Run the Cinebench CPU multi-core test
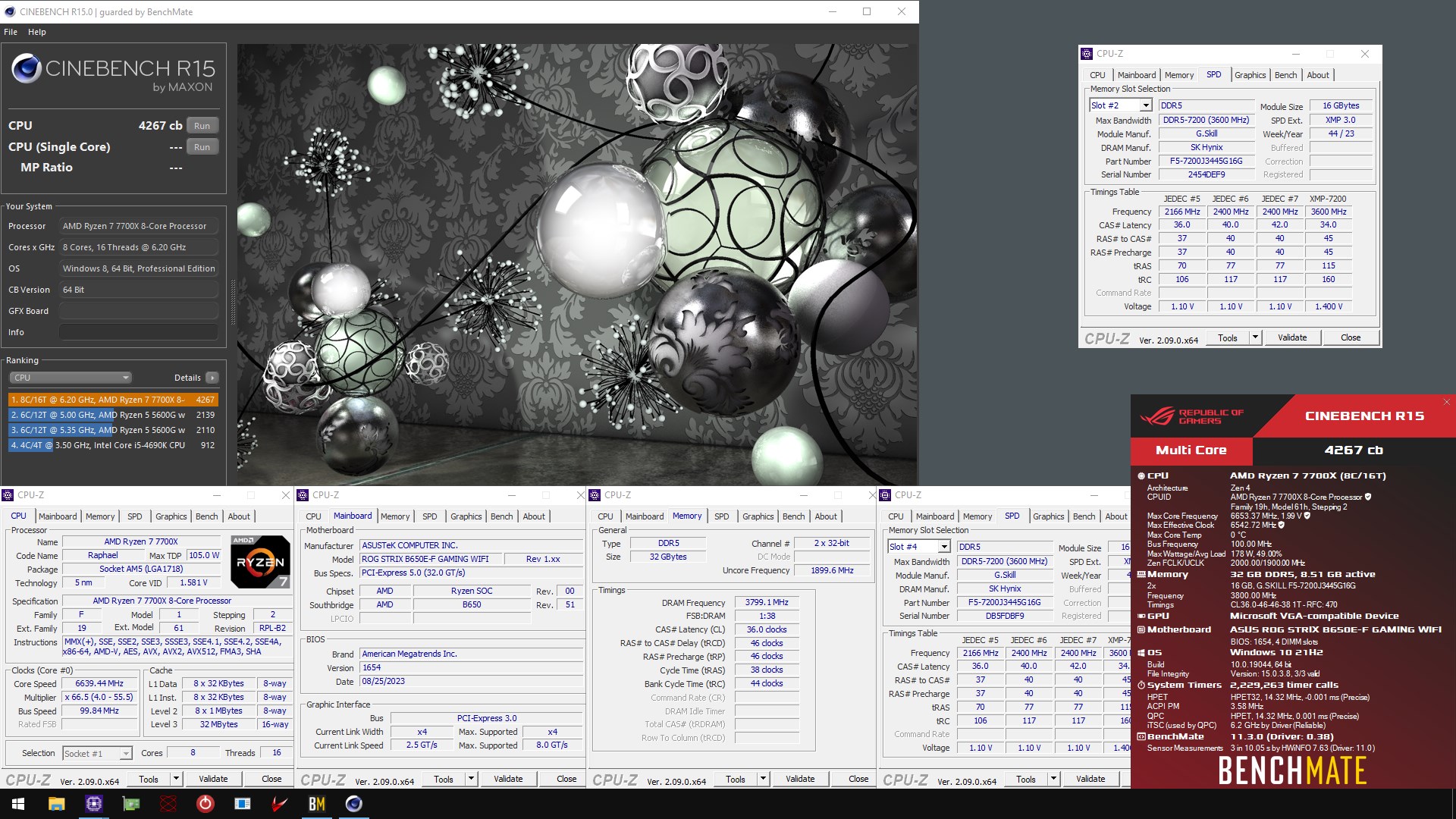 click(x=202, y=126)
